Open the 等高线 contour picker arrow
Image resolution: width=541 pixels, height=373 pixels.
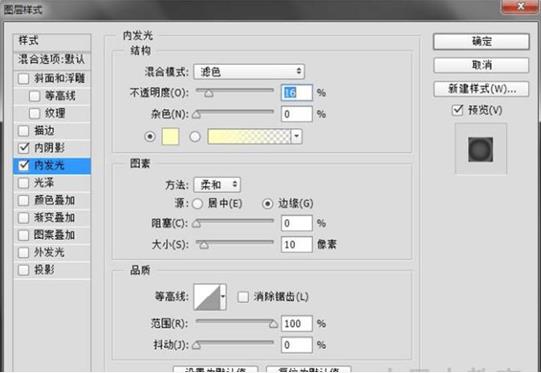coord(224,297)
